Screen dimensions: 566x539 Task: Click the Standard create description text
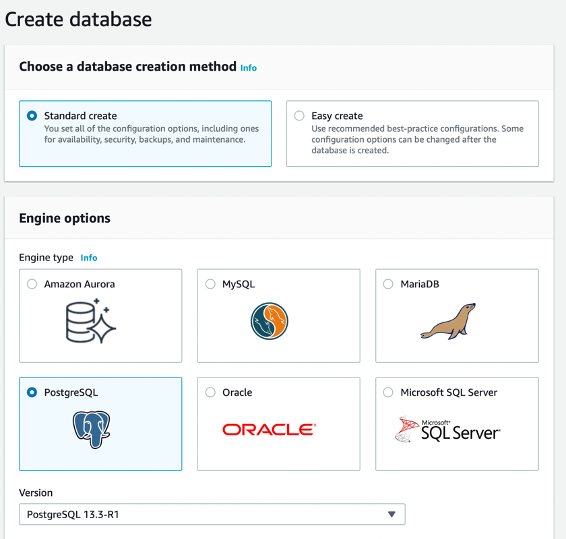152,134
